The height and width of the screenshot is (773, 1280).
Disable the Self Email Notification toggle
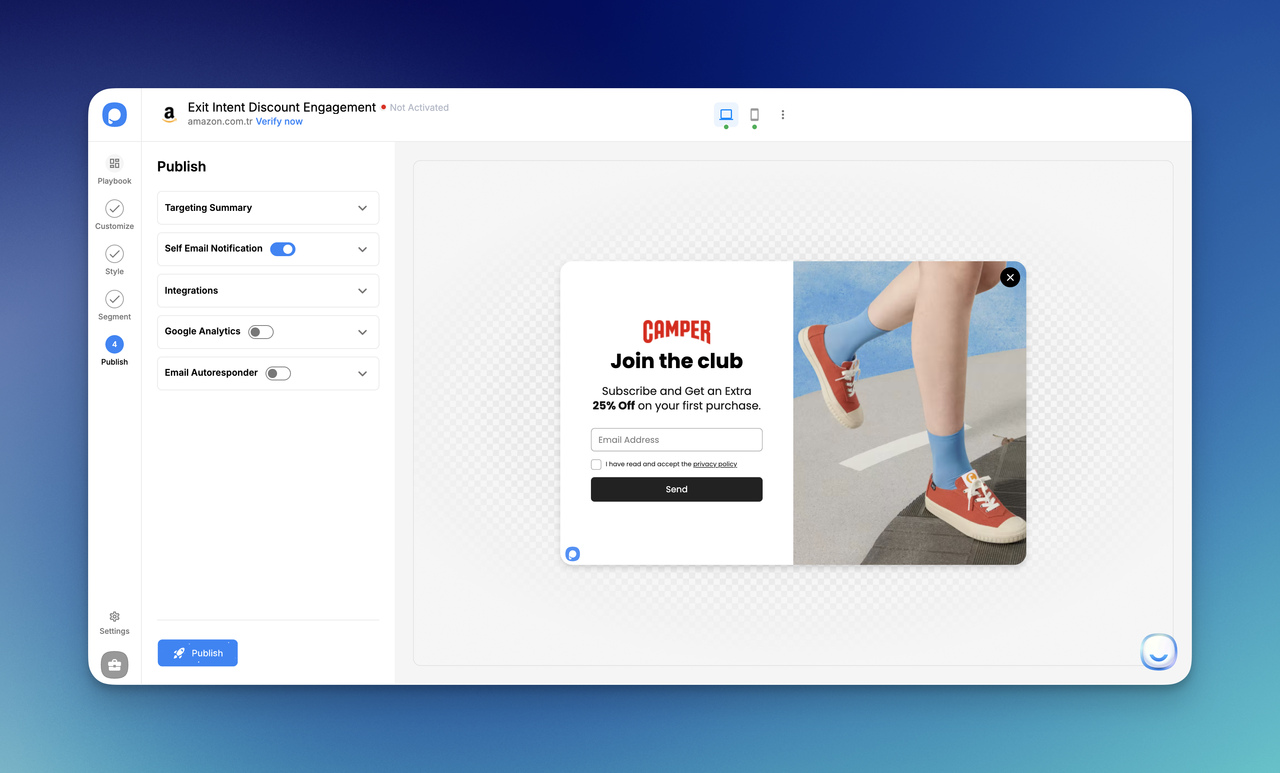[282, 248]
